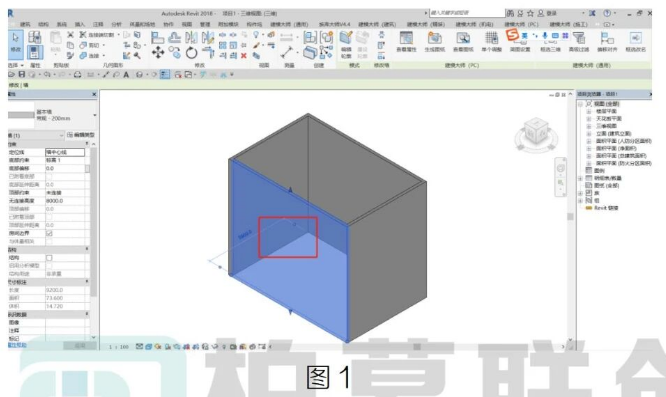The image size is (666, 397).
Task: Click the red Delete X icon
Action: coord(243,55)
